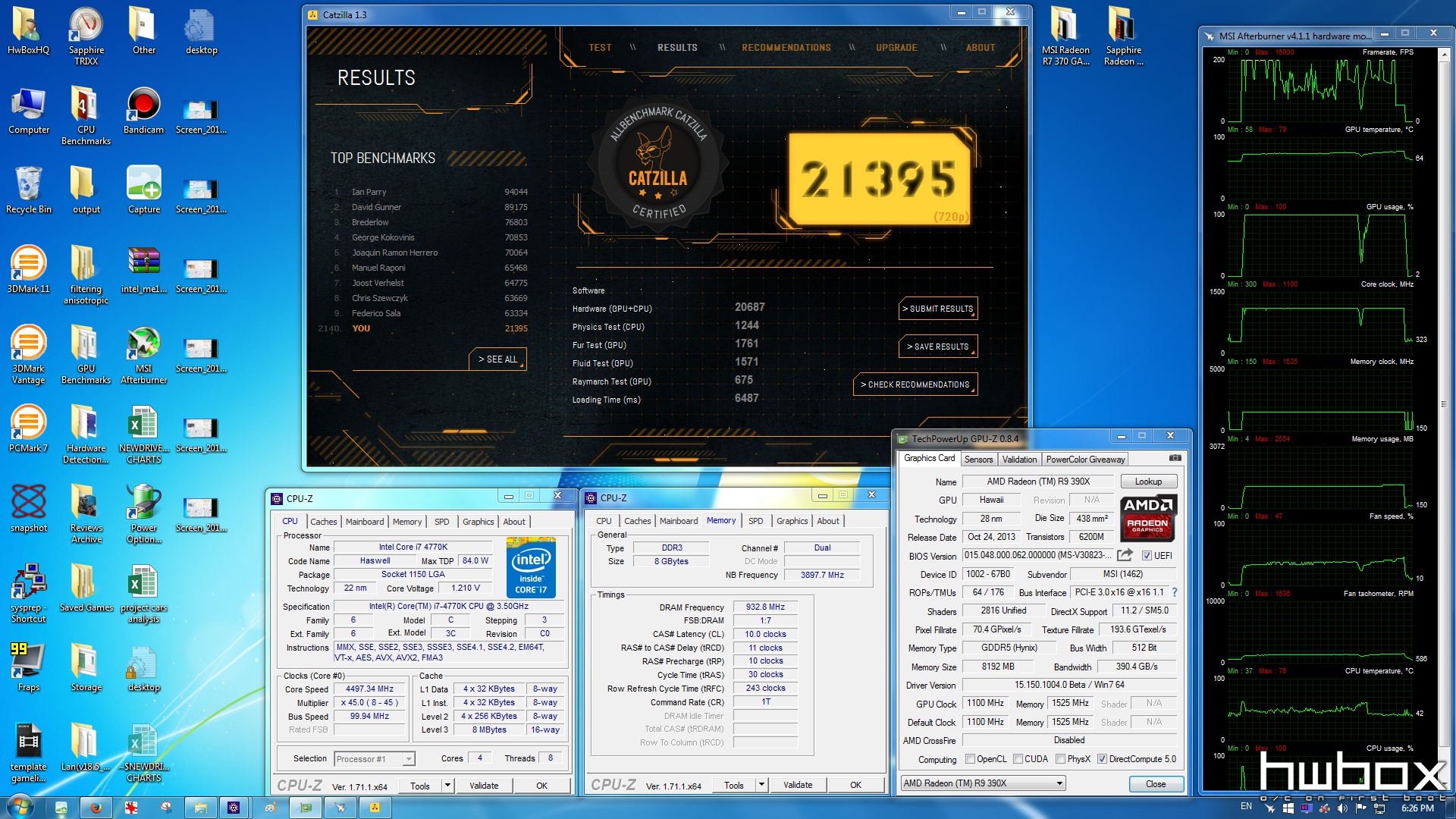
Task: Click the Bus Interface question mark
Action: coord(1175,592)
